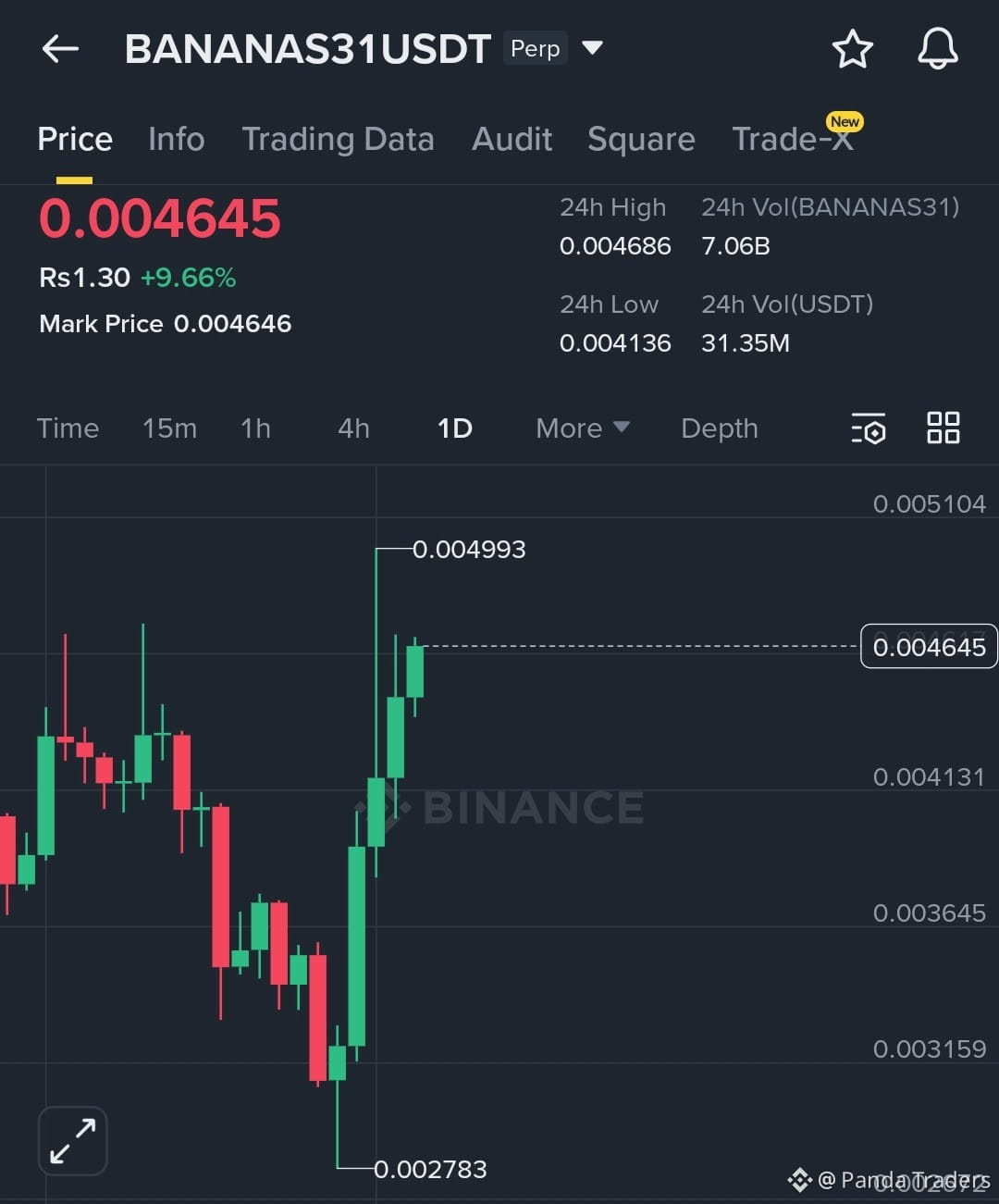Switch to the Info tab

176,139
